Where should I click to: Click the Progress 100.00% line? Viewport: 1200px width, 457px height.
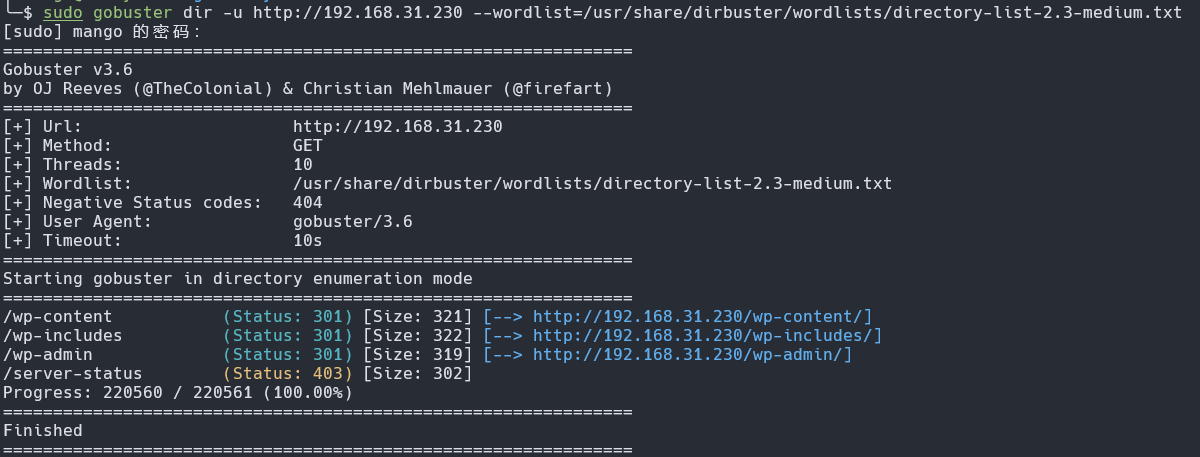pos(178,393)
